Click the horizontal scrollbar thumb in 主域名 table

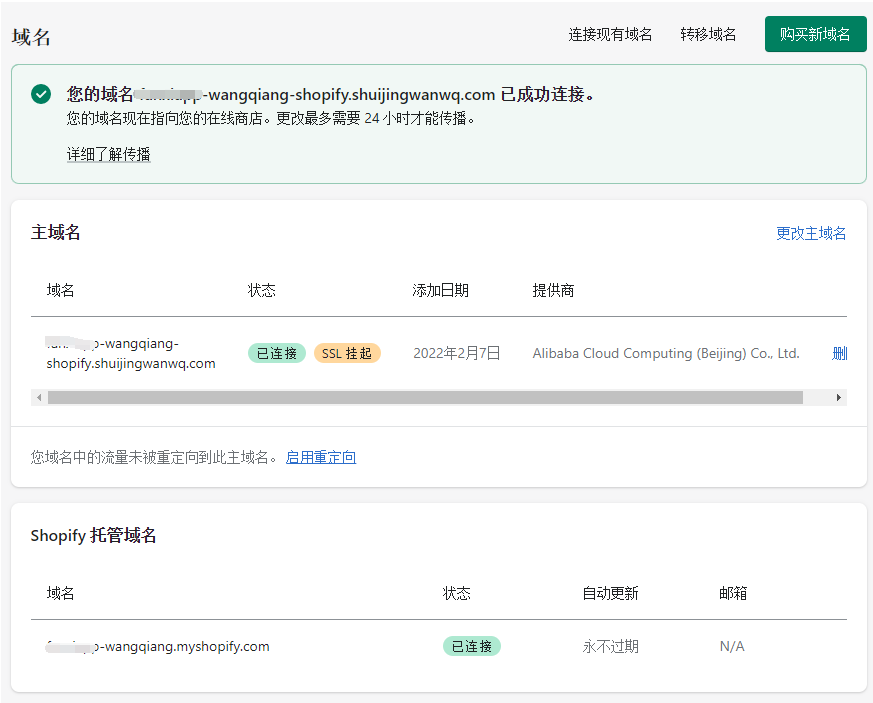(425, 397)
